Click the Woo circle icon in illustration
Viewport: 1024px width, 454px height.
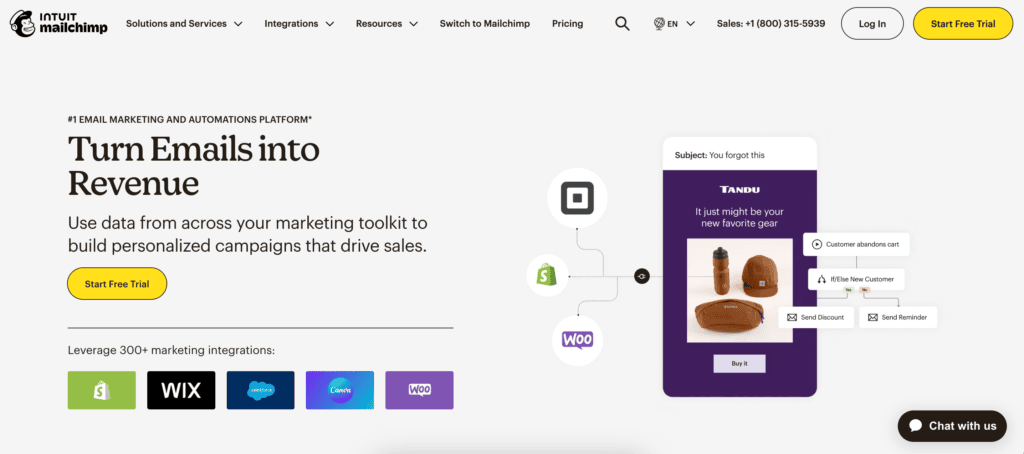(x=577, y=340)
